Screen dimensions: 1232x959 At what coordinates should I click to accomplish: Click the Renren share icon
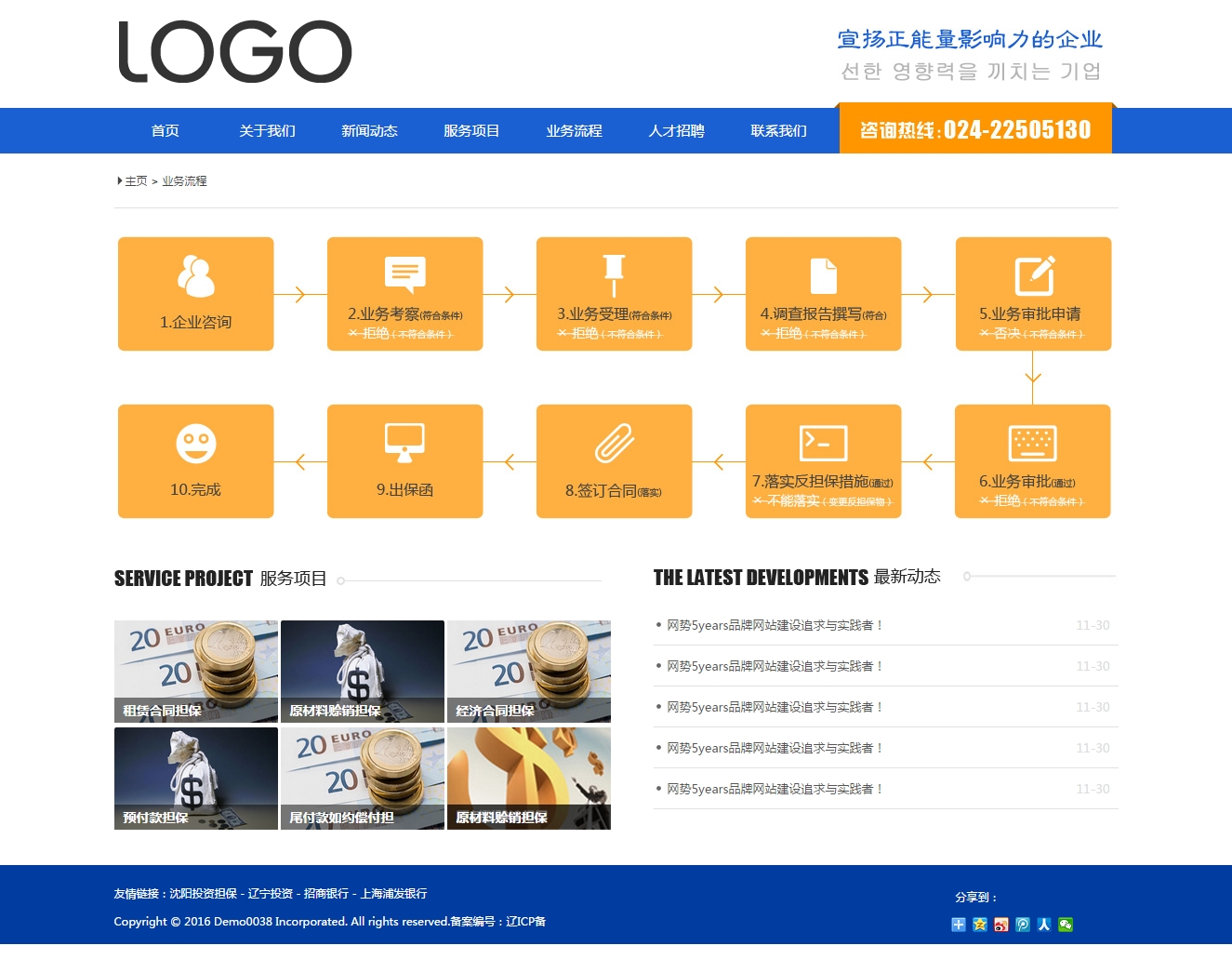pos(1044,925)
